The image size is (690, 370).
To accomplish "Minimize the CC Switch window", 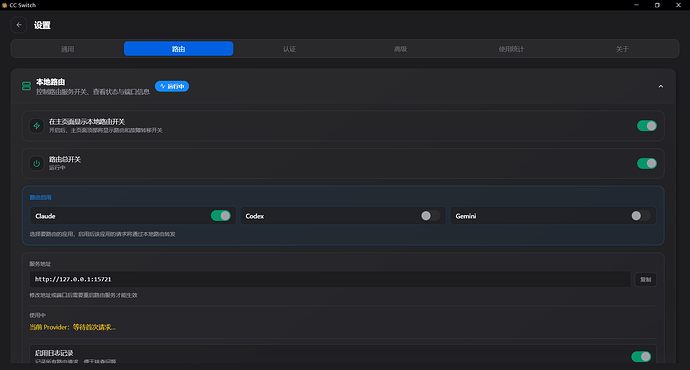I will pos(636,5).
